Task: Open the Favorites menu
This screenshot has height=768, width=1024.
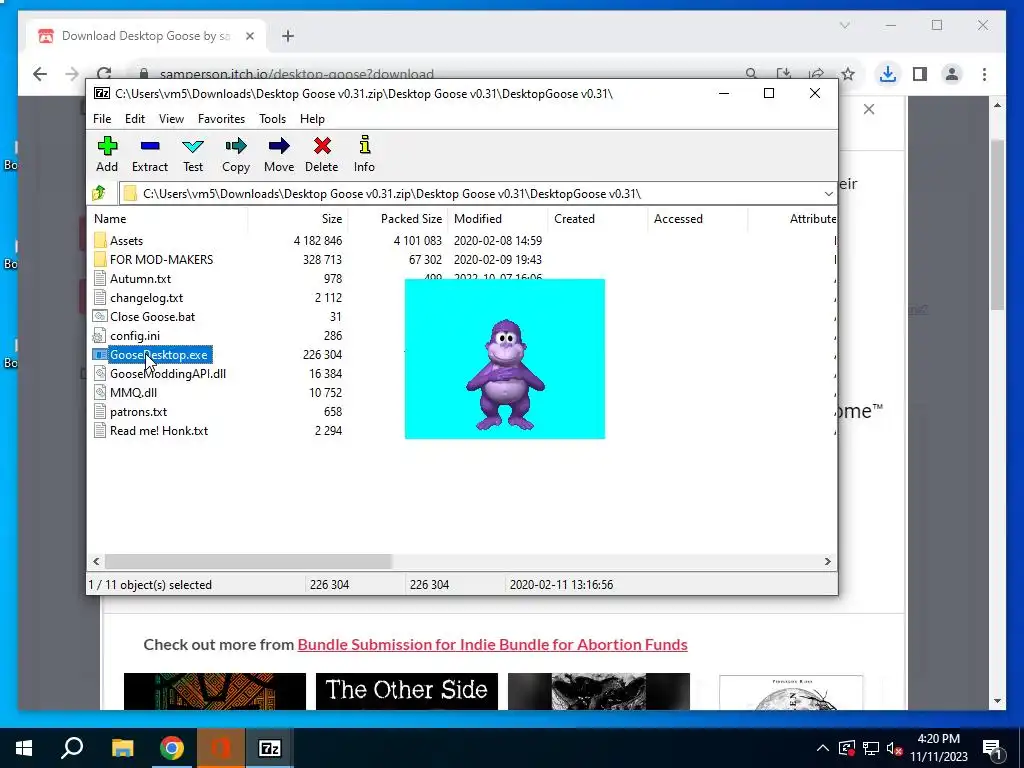Action: tap(221, 119)
